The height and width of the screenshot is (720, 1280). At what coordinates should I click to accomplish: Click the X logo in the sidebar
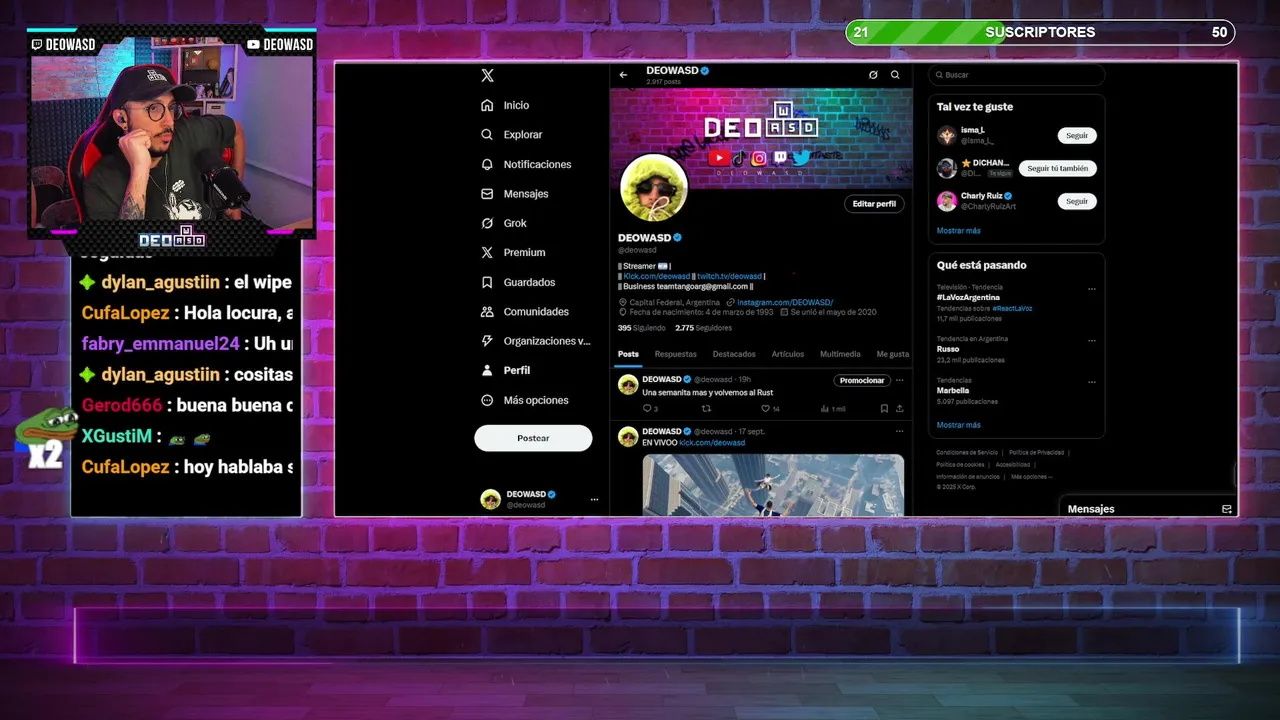(x=487, y=76)
